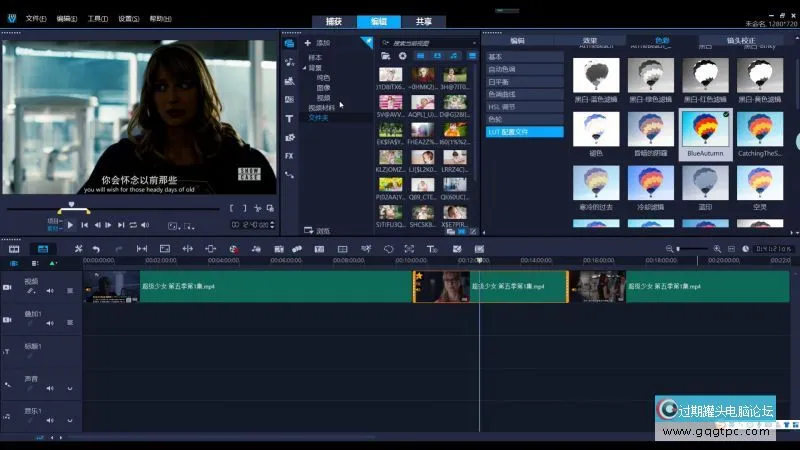800x450 pixels.
Task: Open the 叠加1 track options menu
Action: (x=70, y=323)
